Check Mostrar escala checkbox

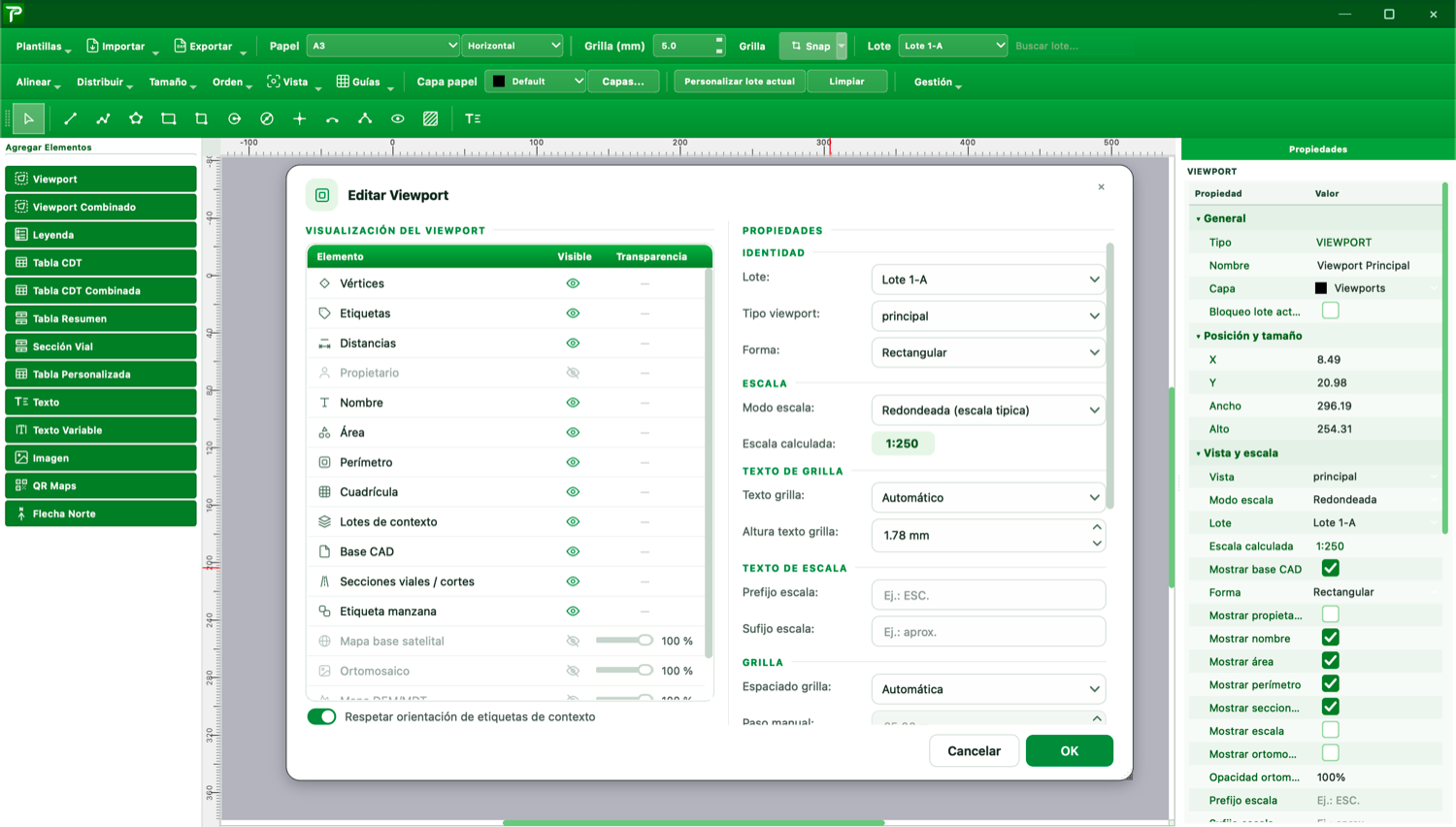point(1330,730)
